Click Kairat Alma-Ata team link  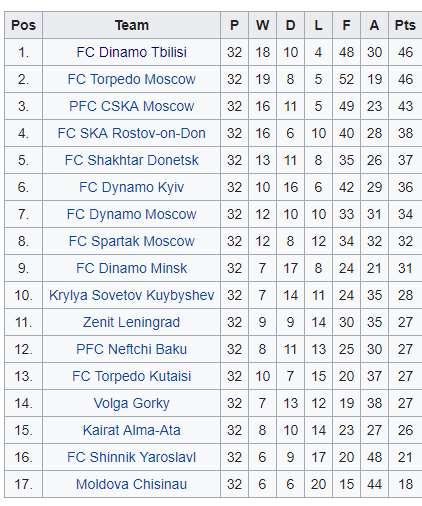(131, 430)
